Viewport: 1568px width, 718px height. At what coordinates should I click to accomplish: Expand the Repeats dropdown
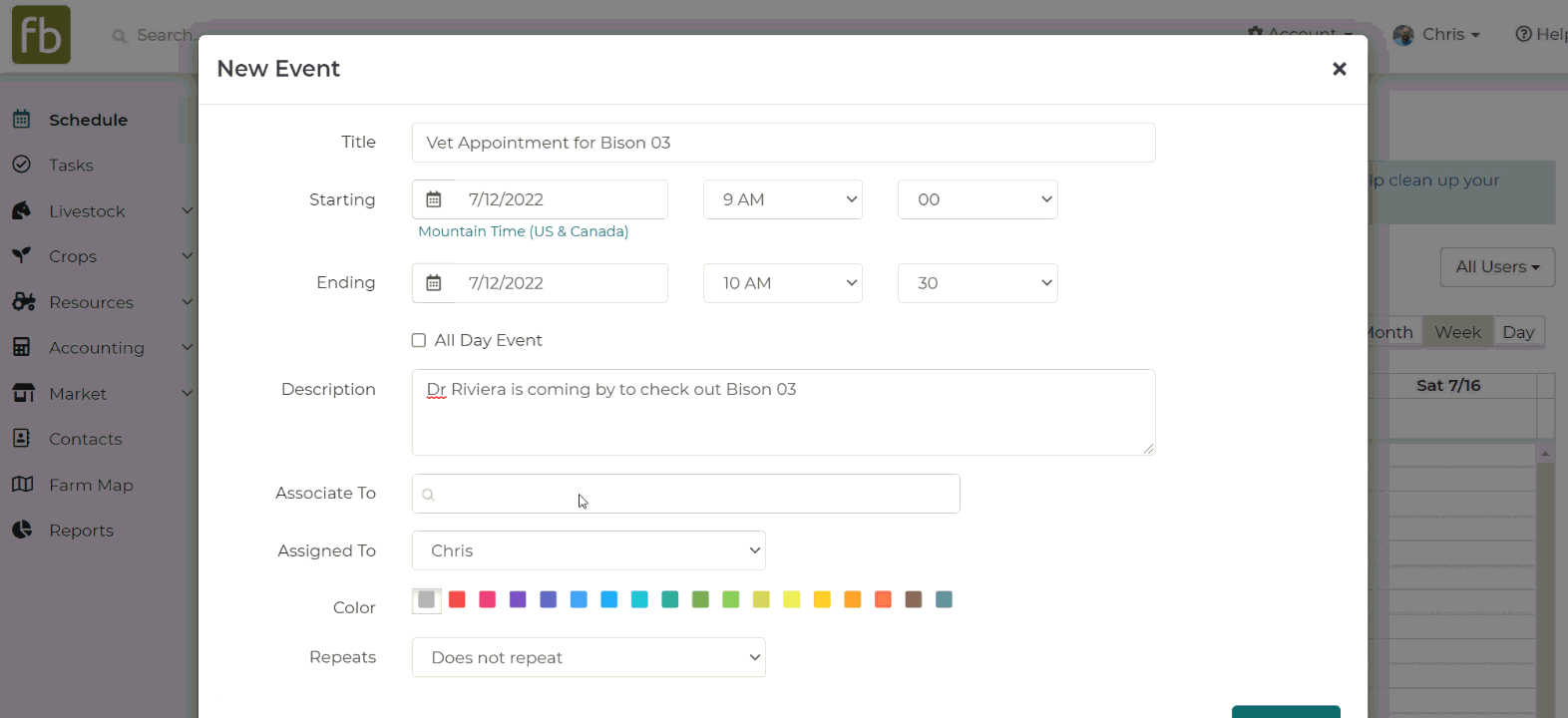click(x=588, y=658)
